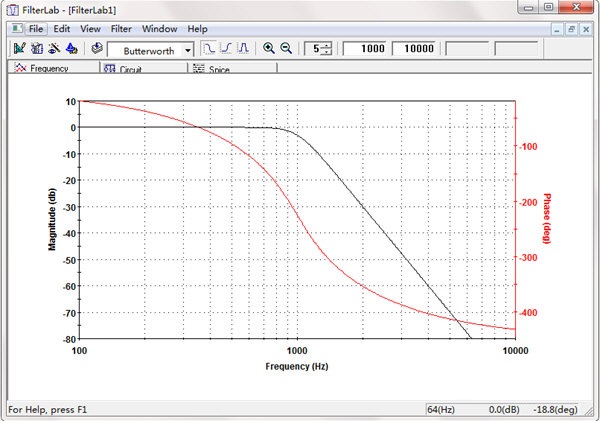Image resolution: width=600 pixels, height=421 pixels.
Task: Zoom in on the frequency plot
Action: click(x=269, y=48)
